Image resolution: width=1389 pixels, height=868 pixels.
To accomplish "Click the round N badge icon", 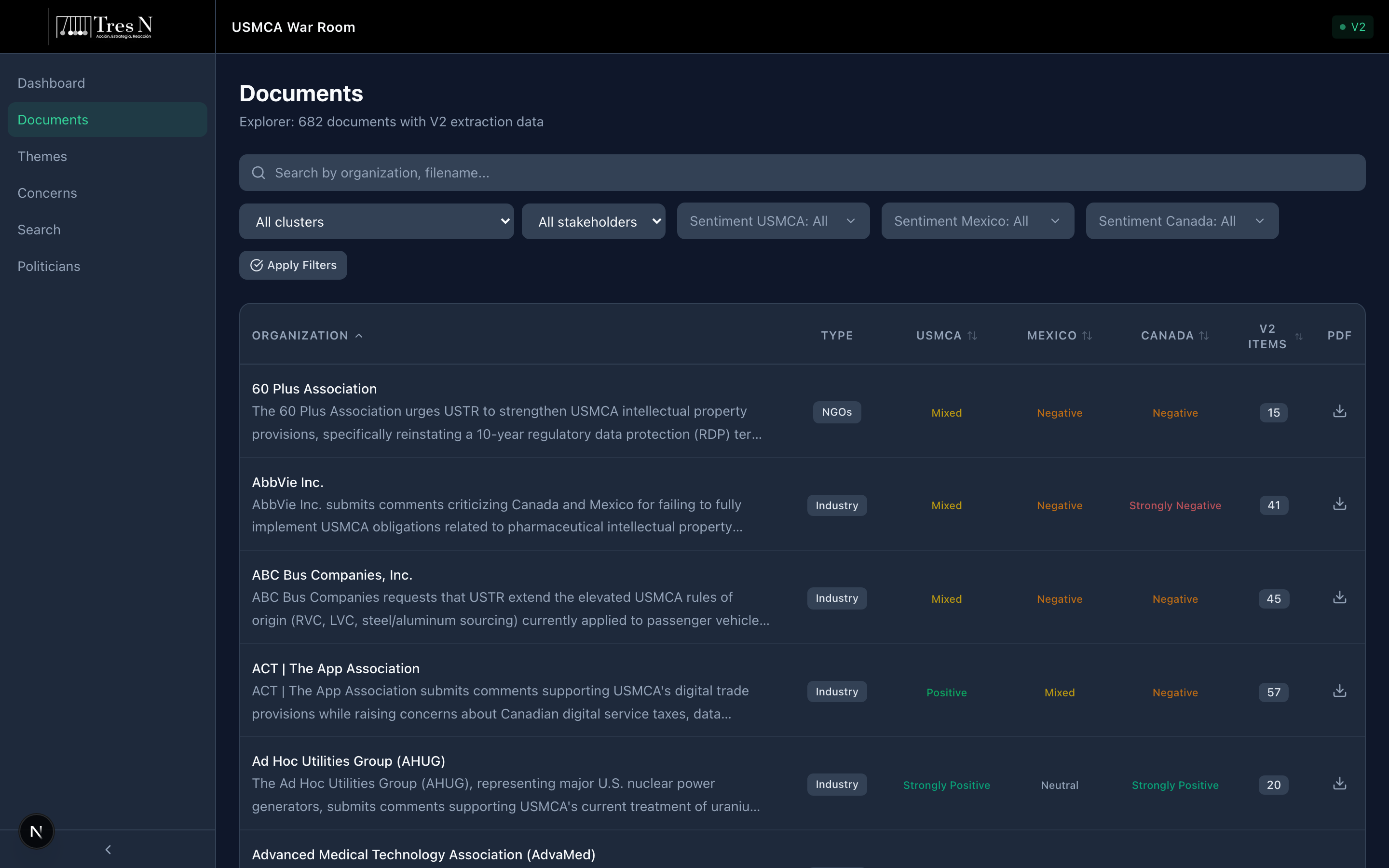I will (x=36, y=831).
